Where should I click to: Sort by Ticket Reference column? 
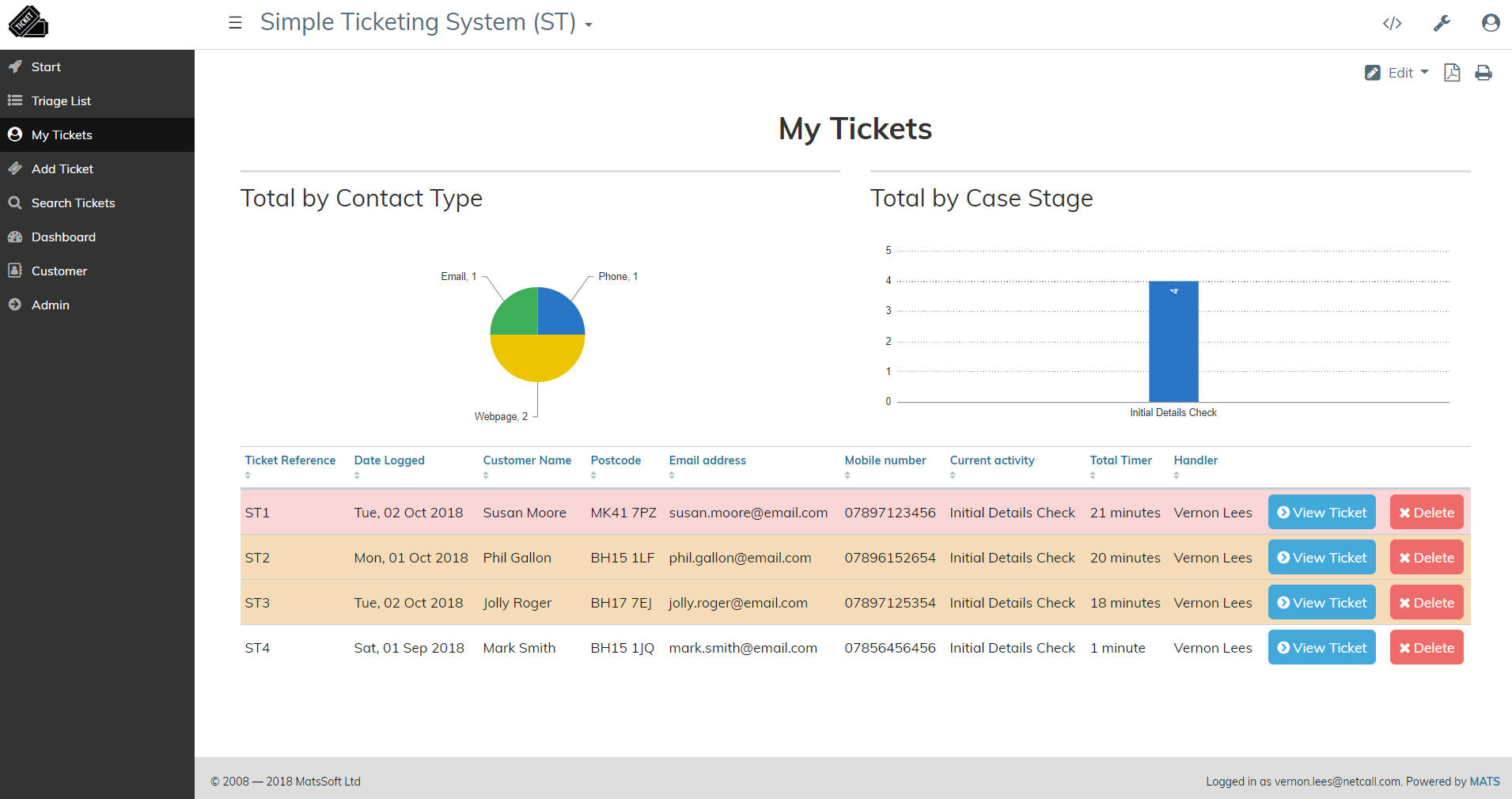(x=290, y=460)
